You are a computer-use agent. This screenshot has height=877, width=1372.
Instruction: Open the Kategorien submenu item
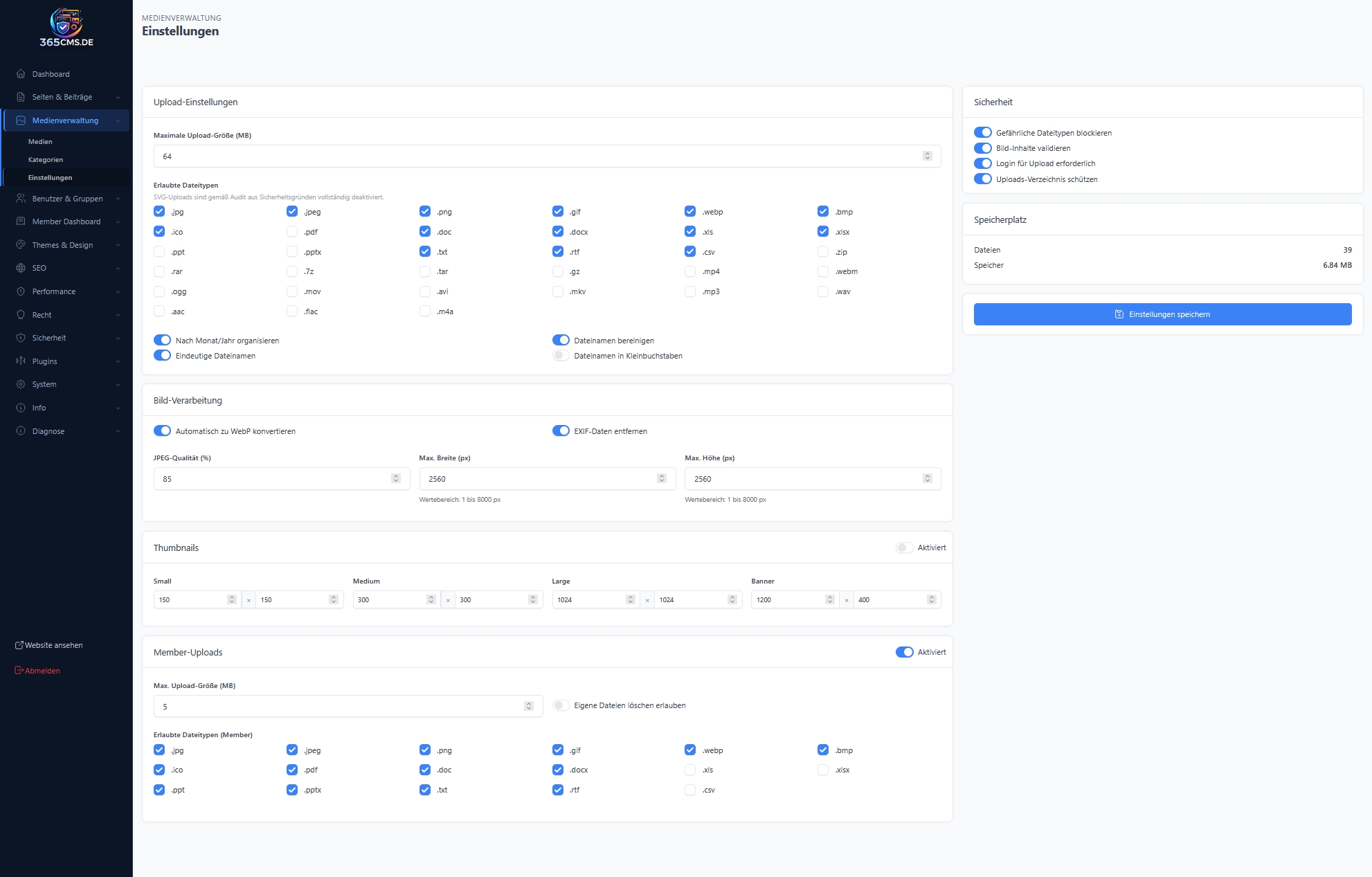coord(46,160)
